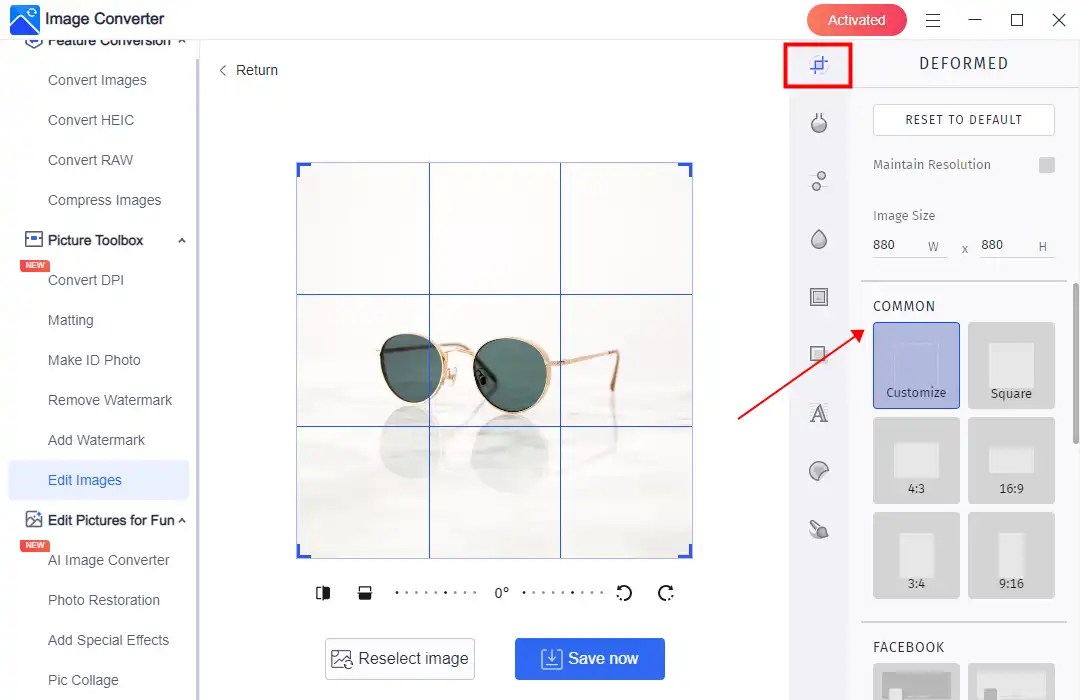This screenshot has width=1080, height=700.
Task: Rotate the image counterclockwise
Action: [x=624, y=592]
